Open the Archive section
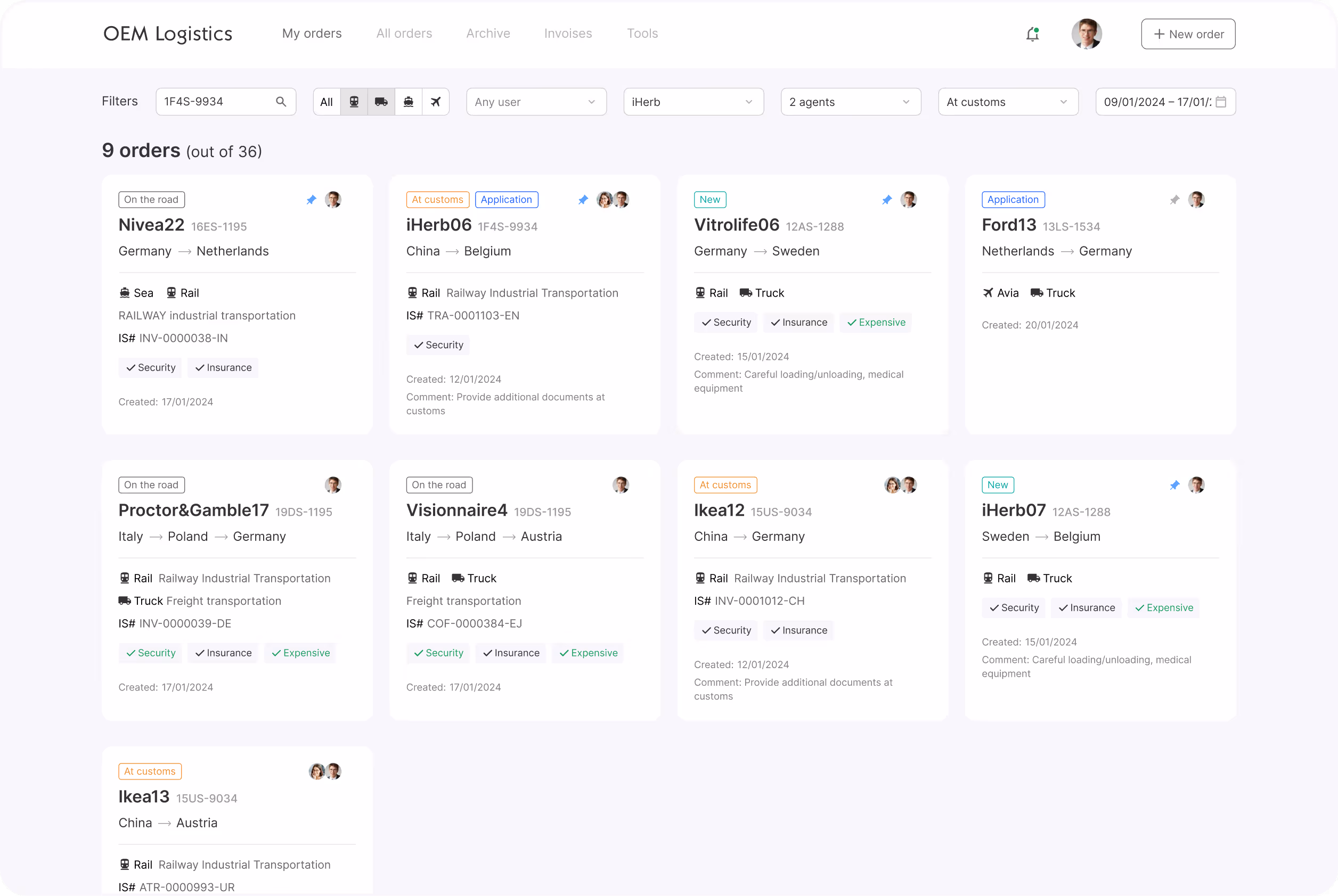 pyautogui.click(x=488, y=33)
